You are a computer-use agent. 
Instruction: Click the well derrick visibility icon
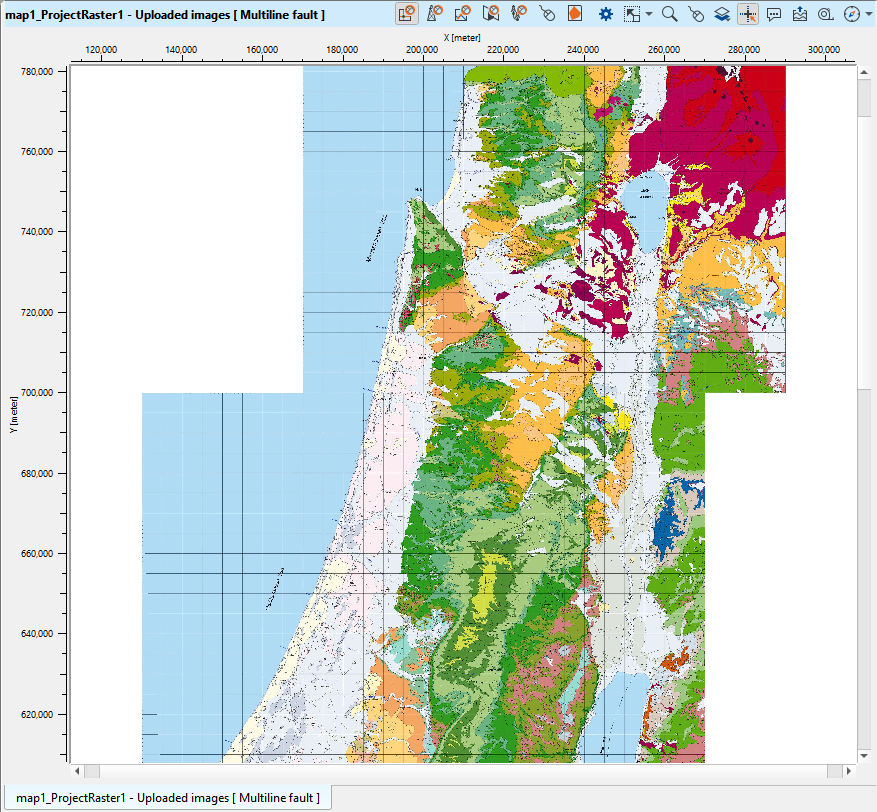[x=435, y=14]
